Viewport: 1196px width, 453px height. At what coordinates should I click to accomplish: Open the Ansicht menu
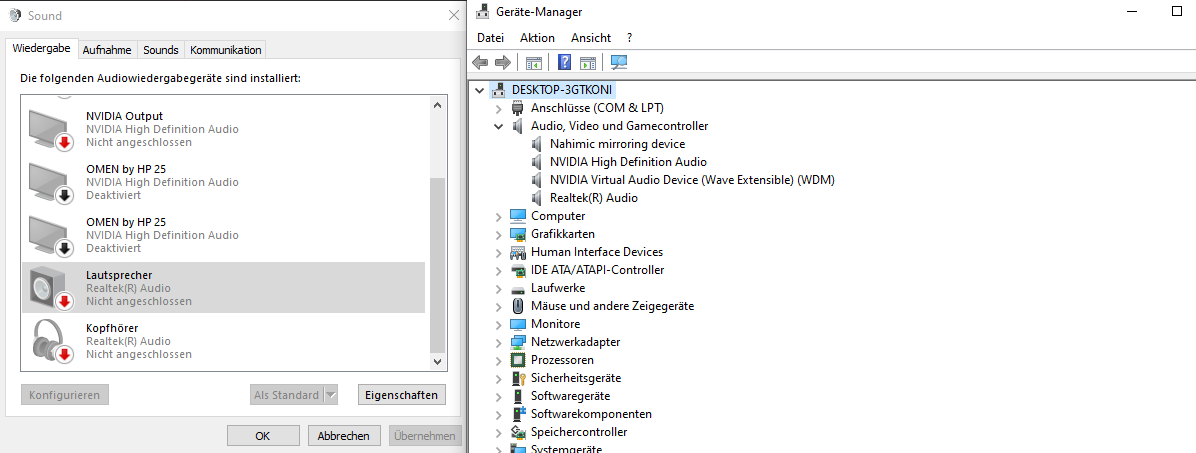click(x=591, y=37)
